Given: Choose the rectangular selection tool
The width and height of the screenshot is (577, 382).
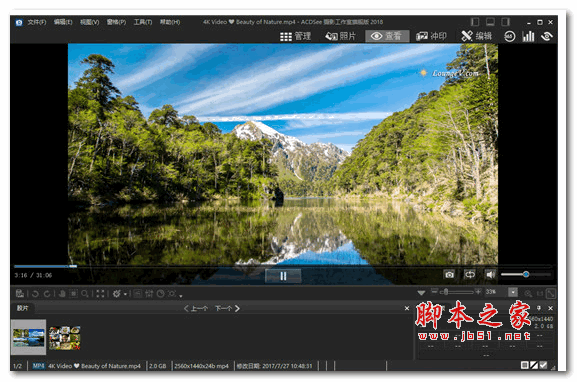Looking at the screenshot, I should click(74, 294).
